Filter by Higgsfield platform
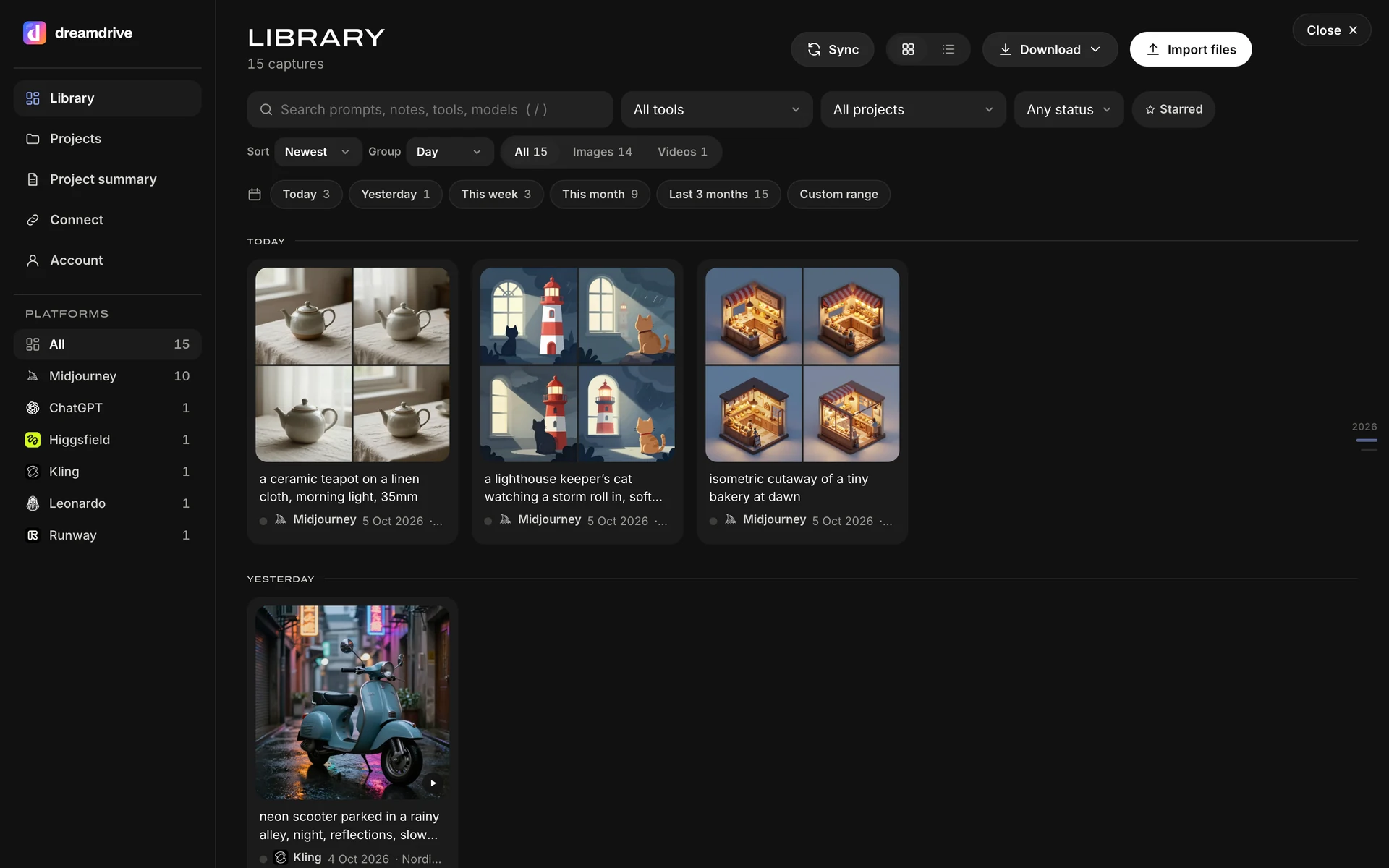 [x=107, y=440]
